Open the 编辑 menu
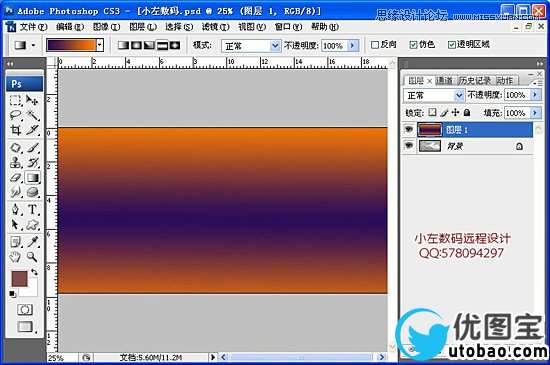The width and height of the screenshot is (550, 365). (70, 27)
